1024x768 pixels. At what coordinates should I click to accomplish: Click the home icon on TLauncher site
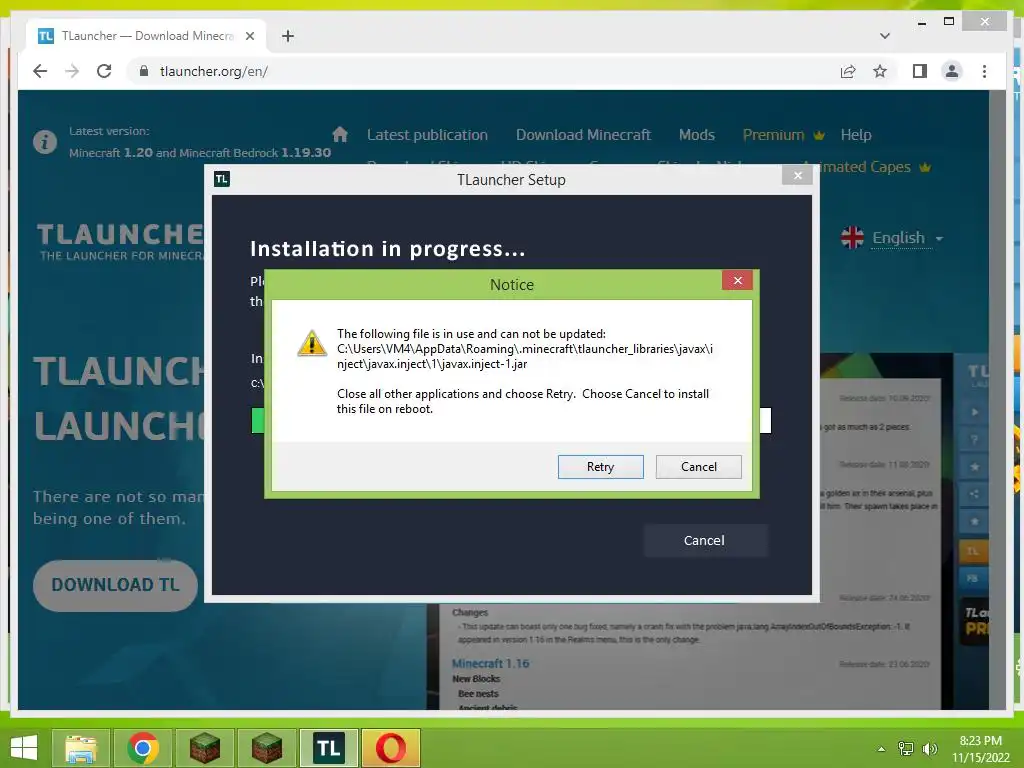pyautogui.click(x=340, y=135)
